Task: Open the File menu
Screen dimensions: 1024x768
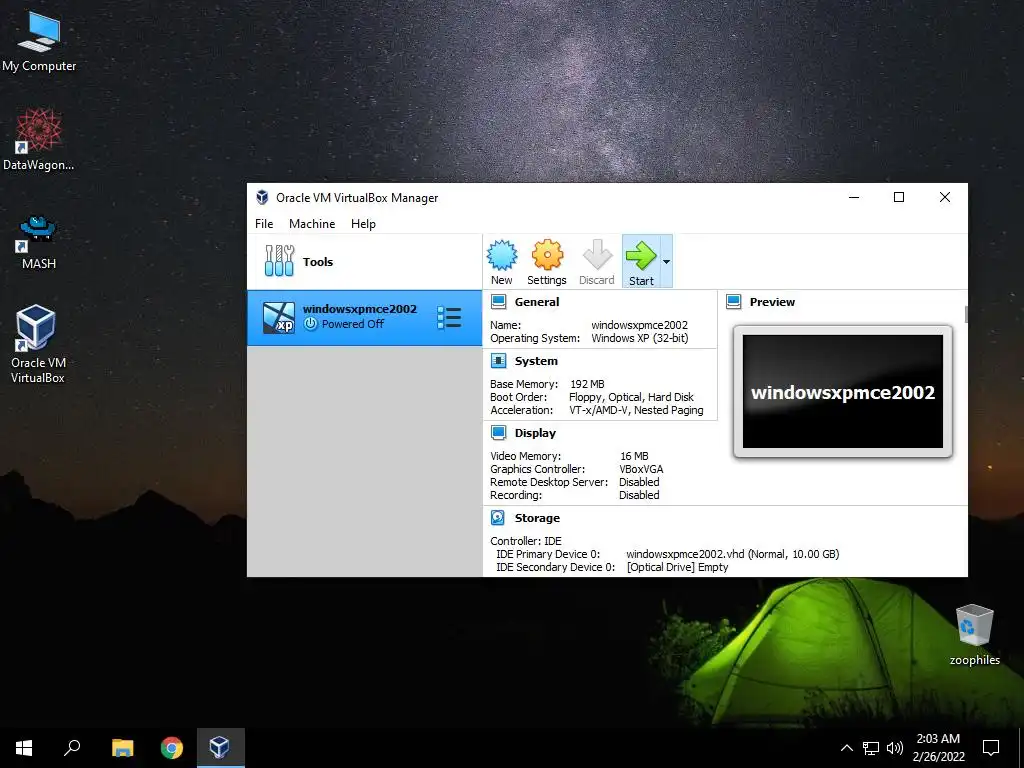Action: [264, 223]
